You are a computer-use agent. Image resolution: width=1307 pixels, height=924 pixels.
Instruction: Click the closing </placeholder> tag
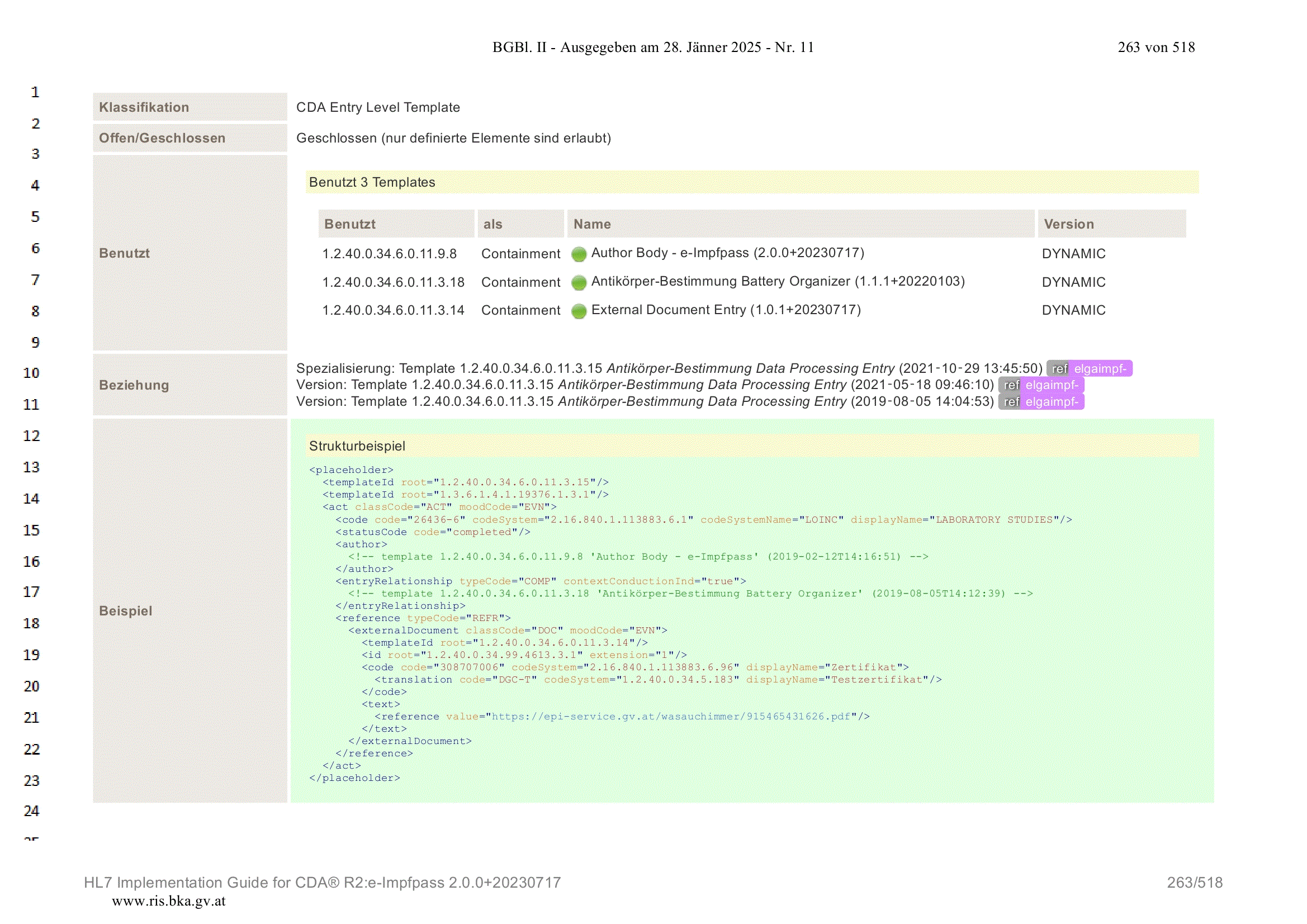tap(354, 778)
